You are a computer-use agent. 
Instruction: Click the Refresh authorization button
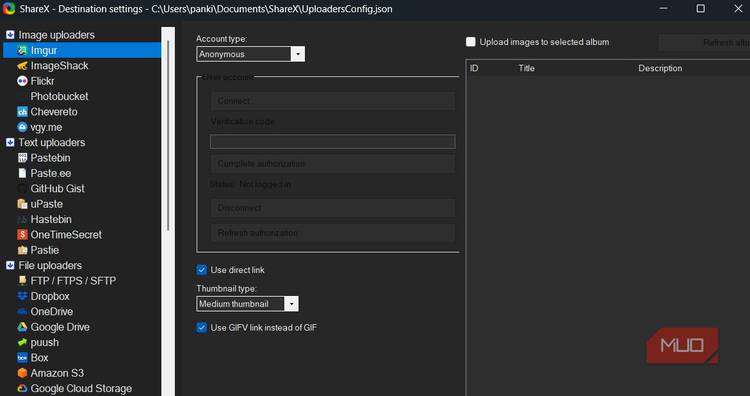pos(333,233)
